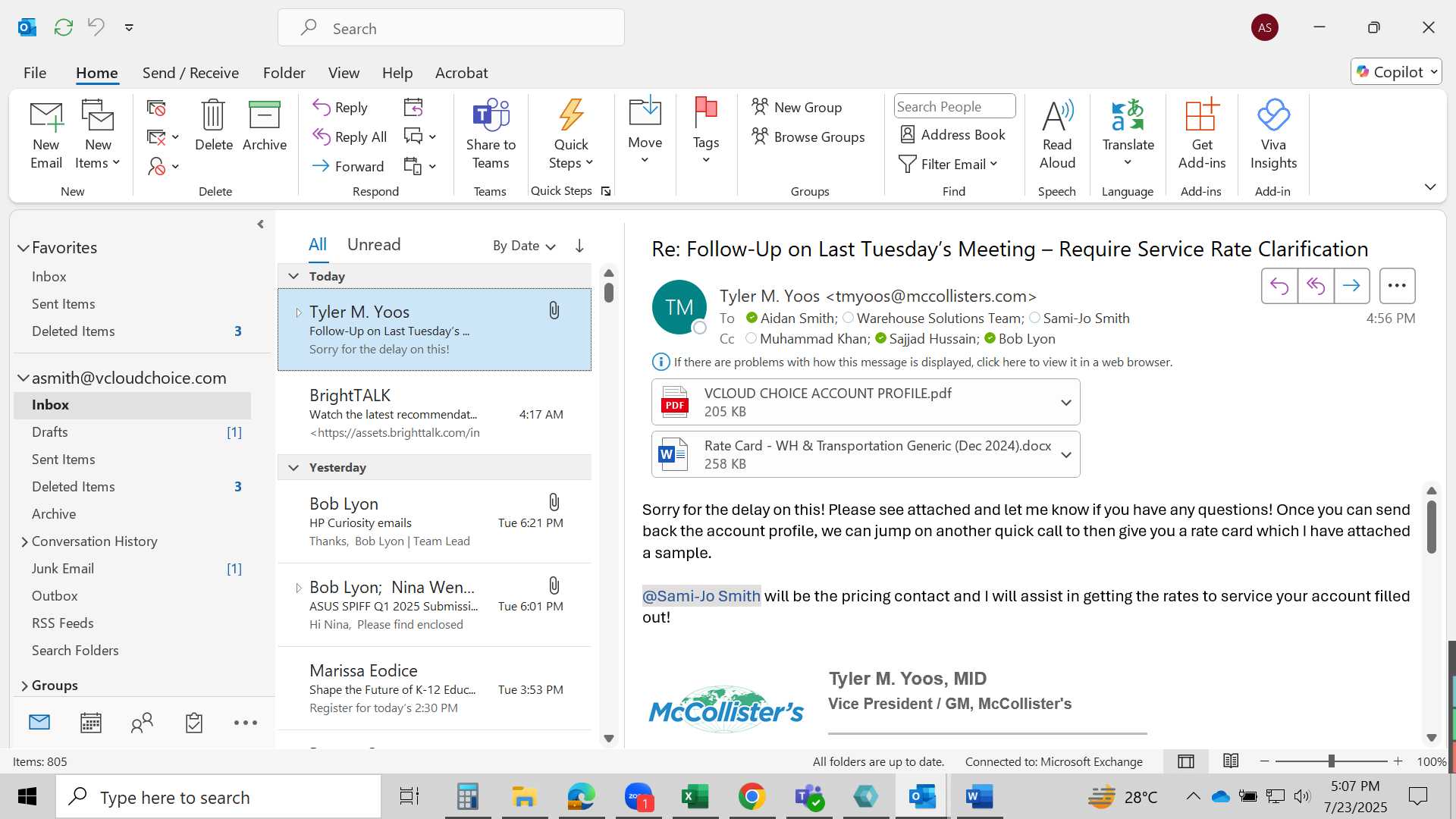Open the Copilot dropdown

1396,72
